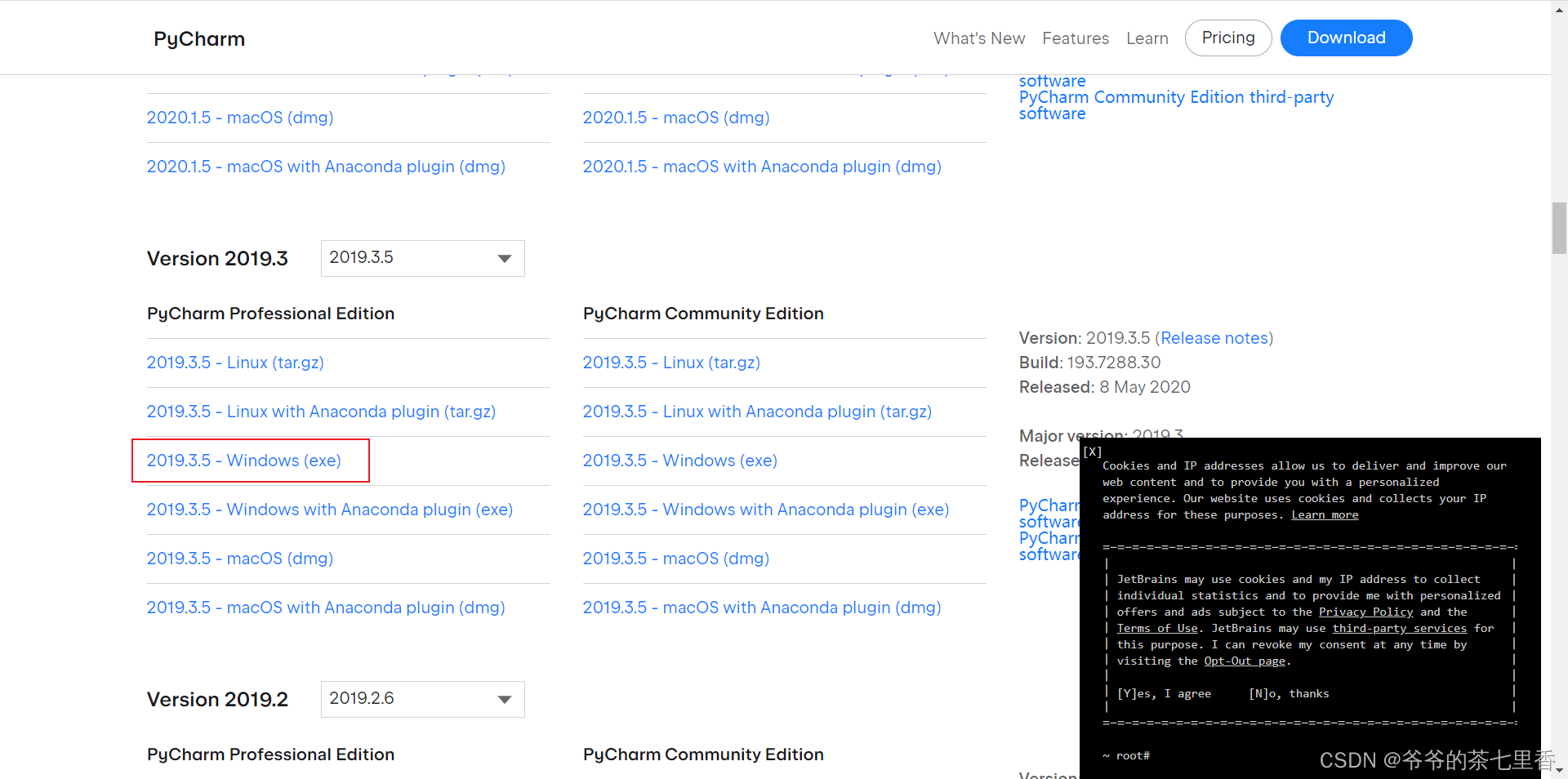Click the root# prompt in console

(x=1125, y=756)
